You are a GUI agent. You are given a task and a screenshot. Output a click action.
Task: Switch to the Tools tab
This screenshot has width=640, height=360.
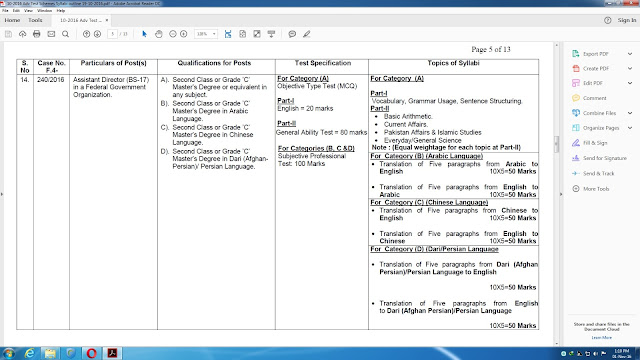(35, 20)
